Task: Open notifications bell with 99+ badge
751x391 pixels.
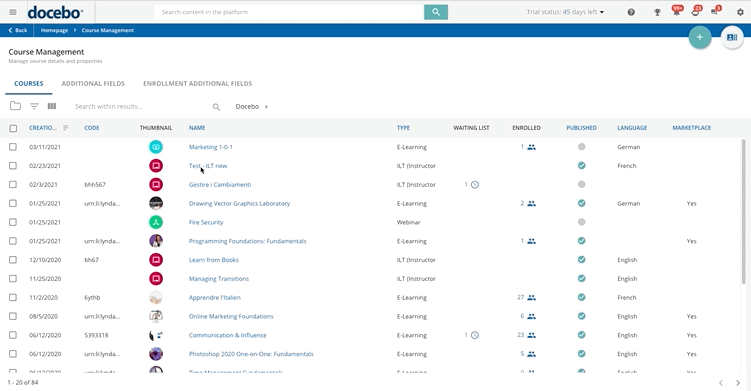Action: [676, 12]
